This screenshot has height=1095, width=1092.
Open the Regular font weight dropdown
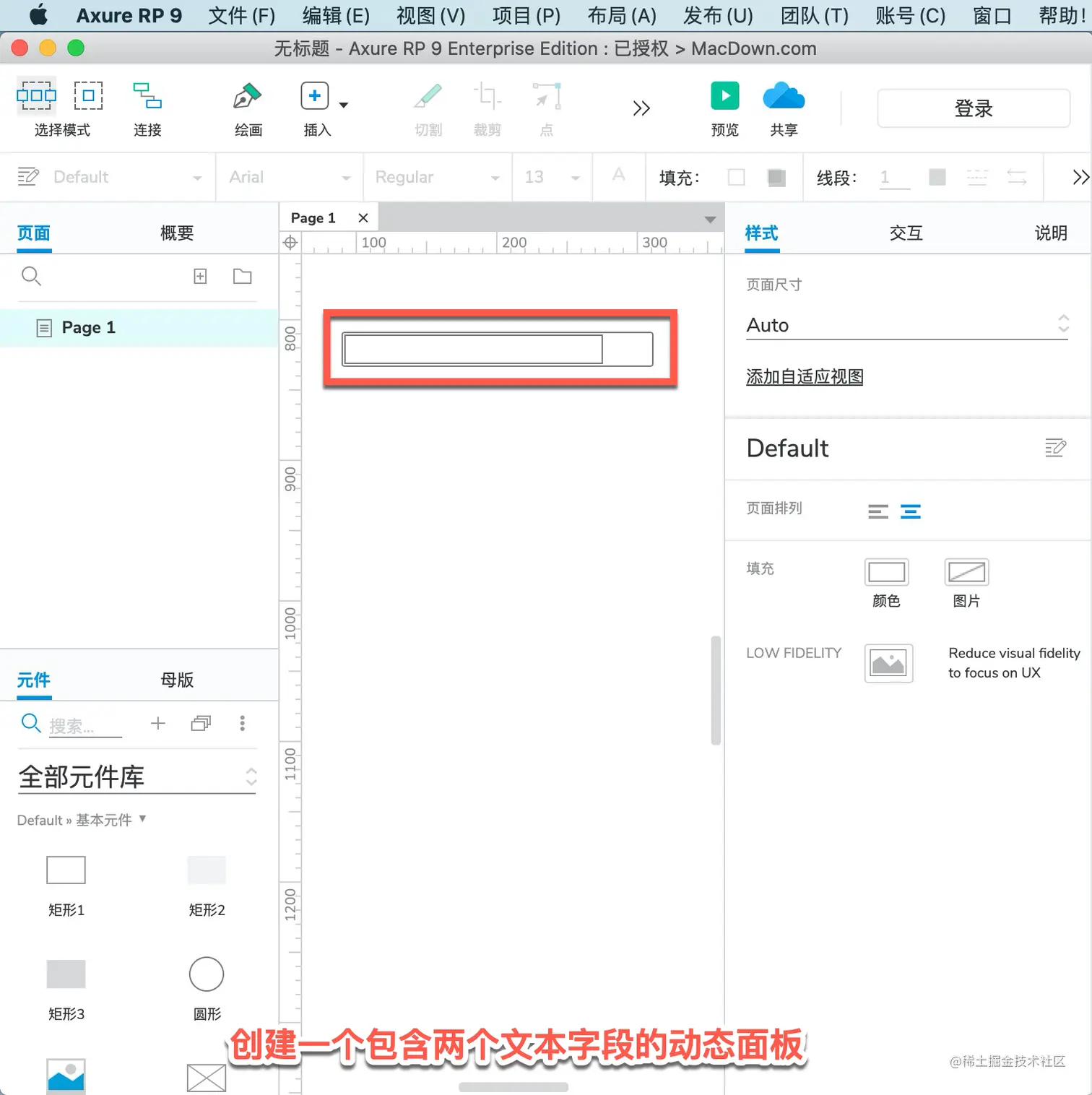click(x=495, y=178)
